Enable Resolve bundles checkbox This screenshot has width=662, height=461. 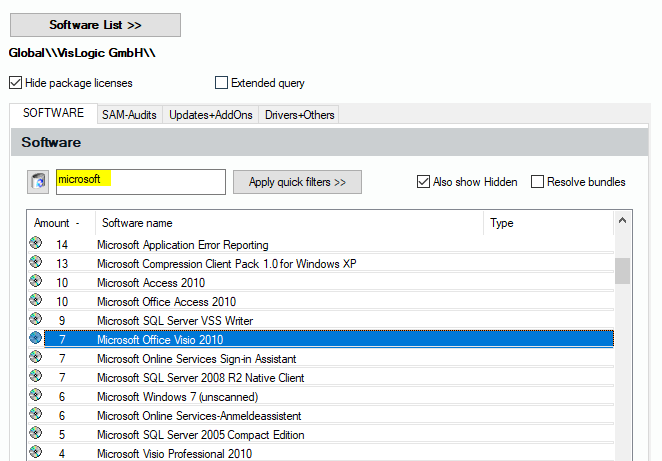537,182
